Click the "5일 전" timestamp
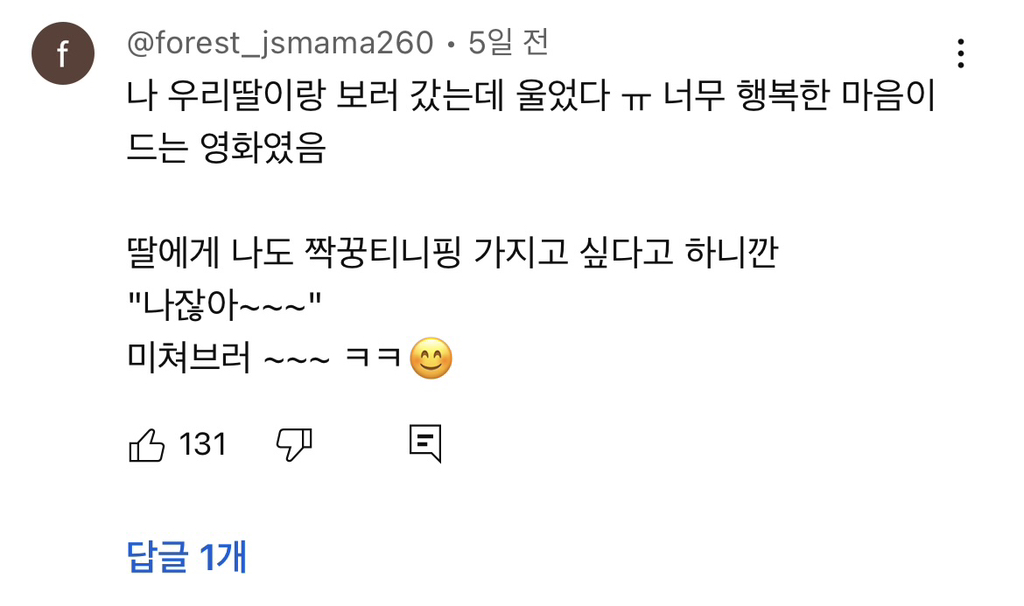 508,43
